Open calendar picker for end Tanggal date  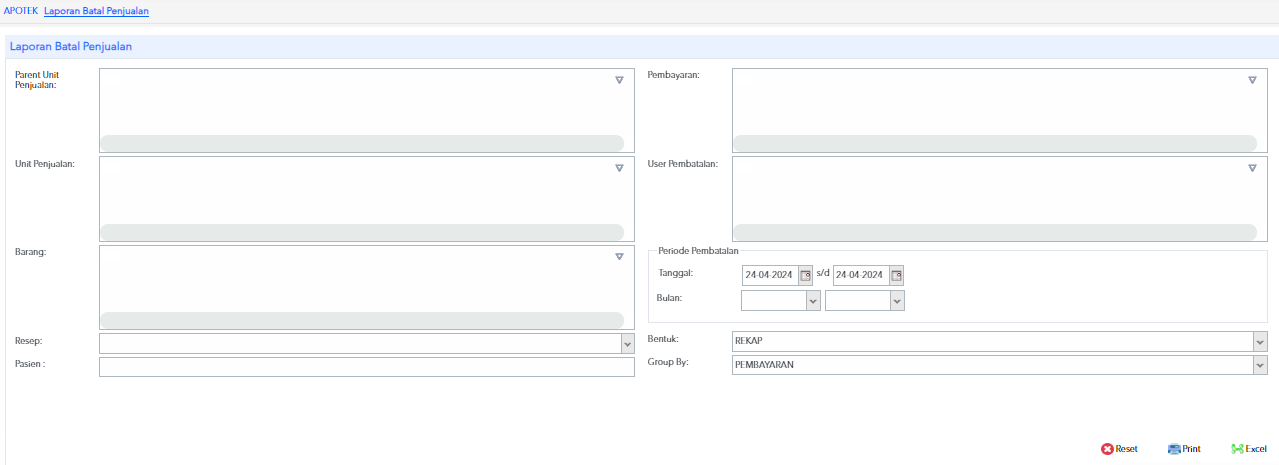(897, 275)
